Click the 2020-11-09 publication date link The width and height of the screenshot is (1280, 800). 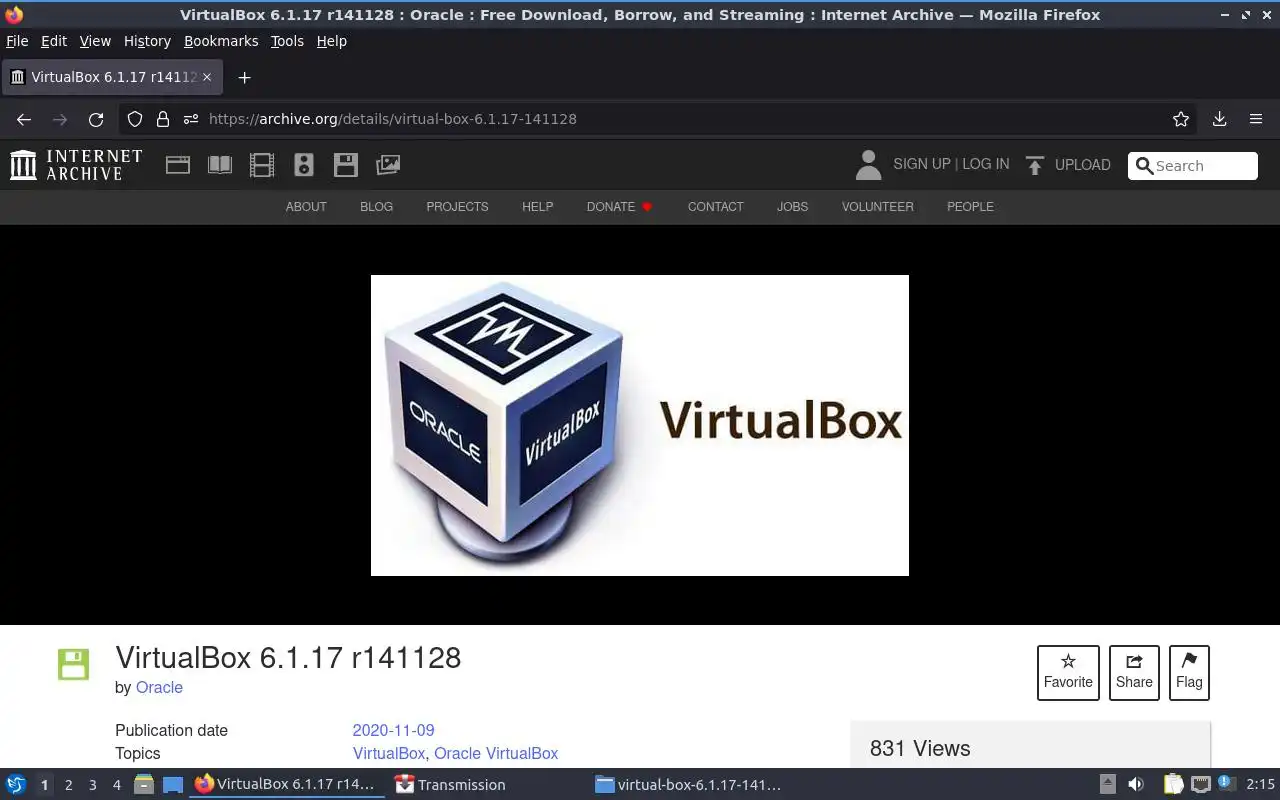(x=393, y=731)
